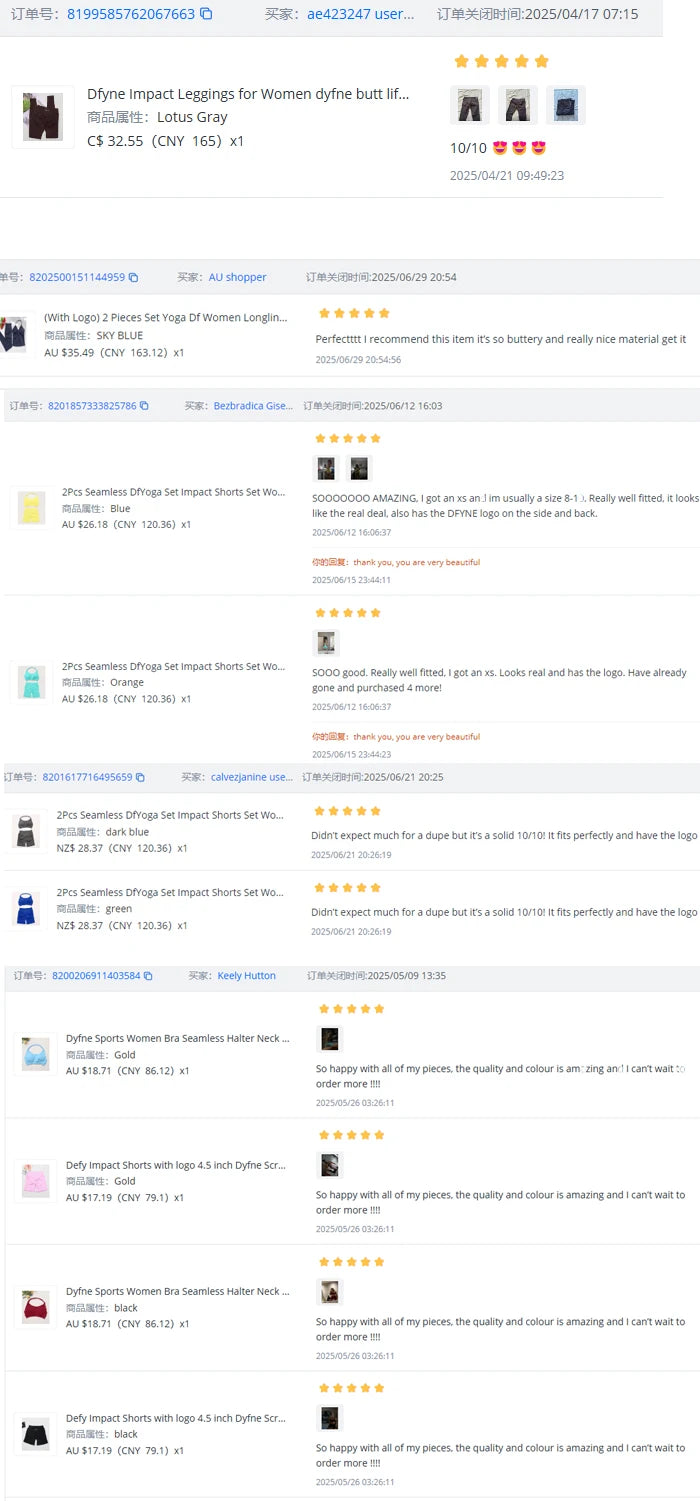700x1501 pixels.
Task: Open Orange shorts set product thumbnail
Action: 32,682
